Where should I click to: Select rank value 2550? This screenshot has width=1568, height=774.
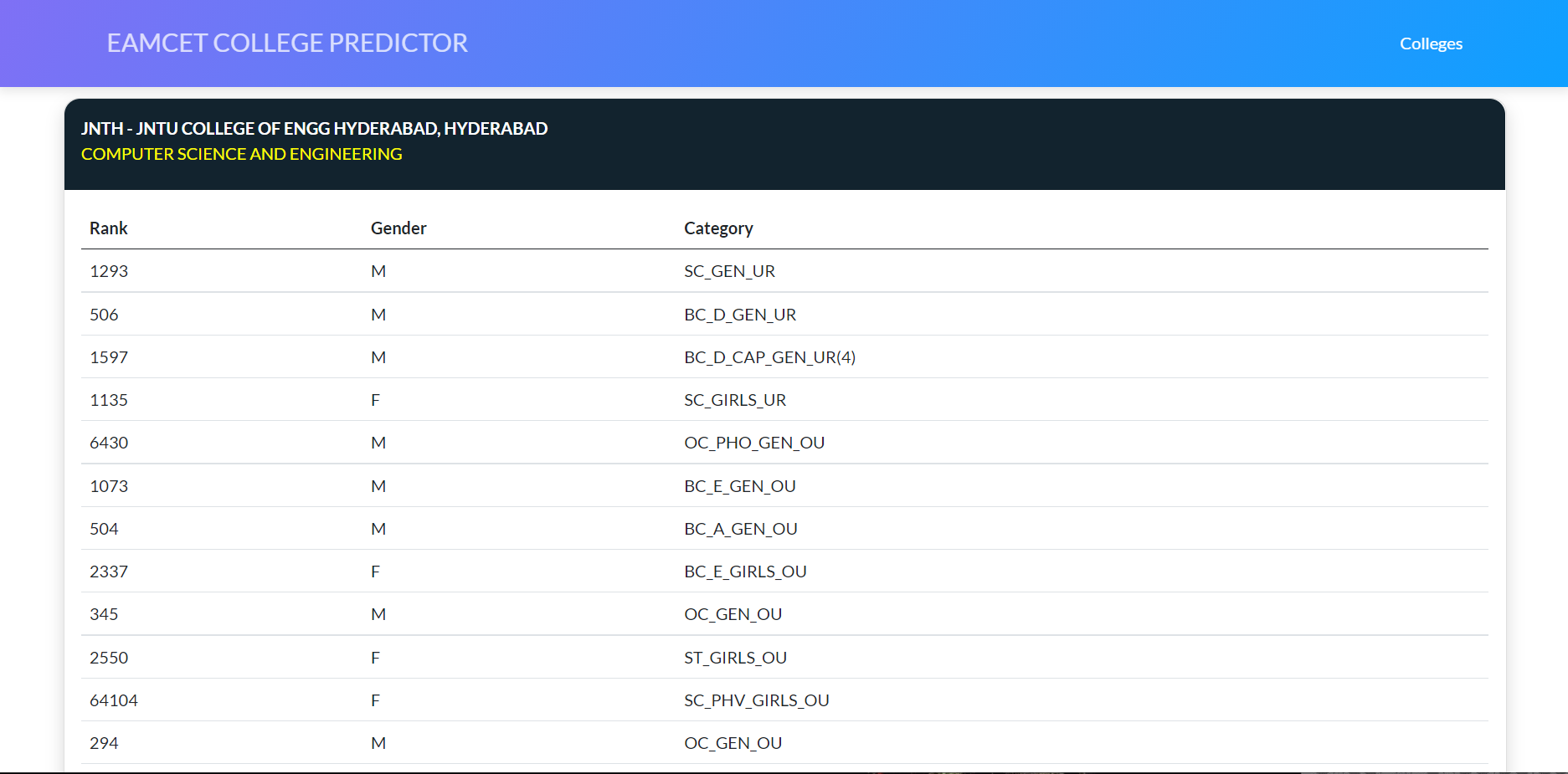point(109,658)
